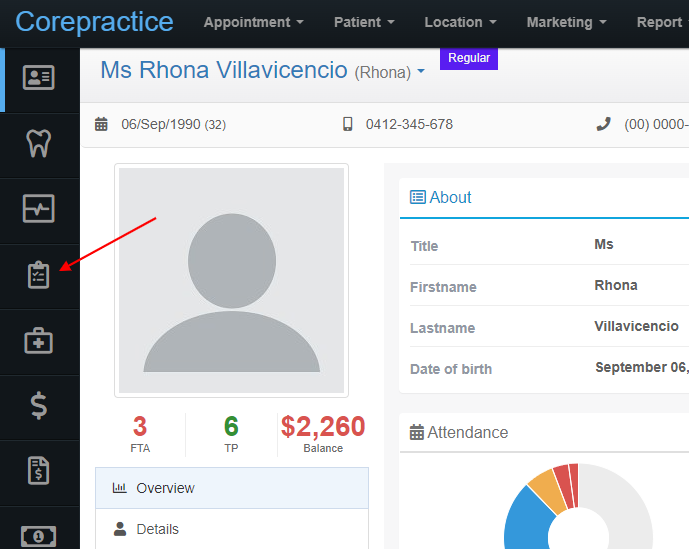Open the patient ID card sidebar icon

pos(39,77)
